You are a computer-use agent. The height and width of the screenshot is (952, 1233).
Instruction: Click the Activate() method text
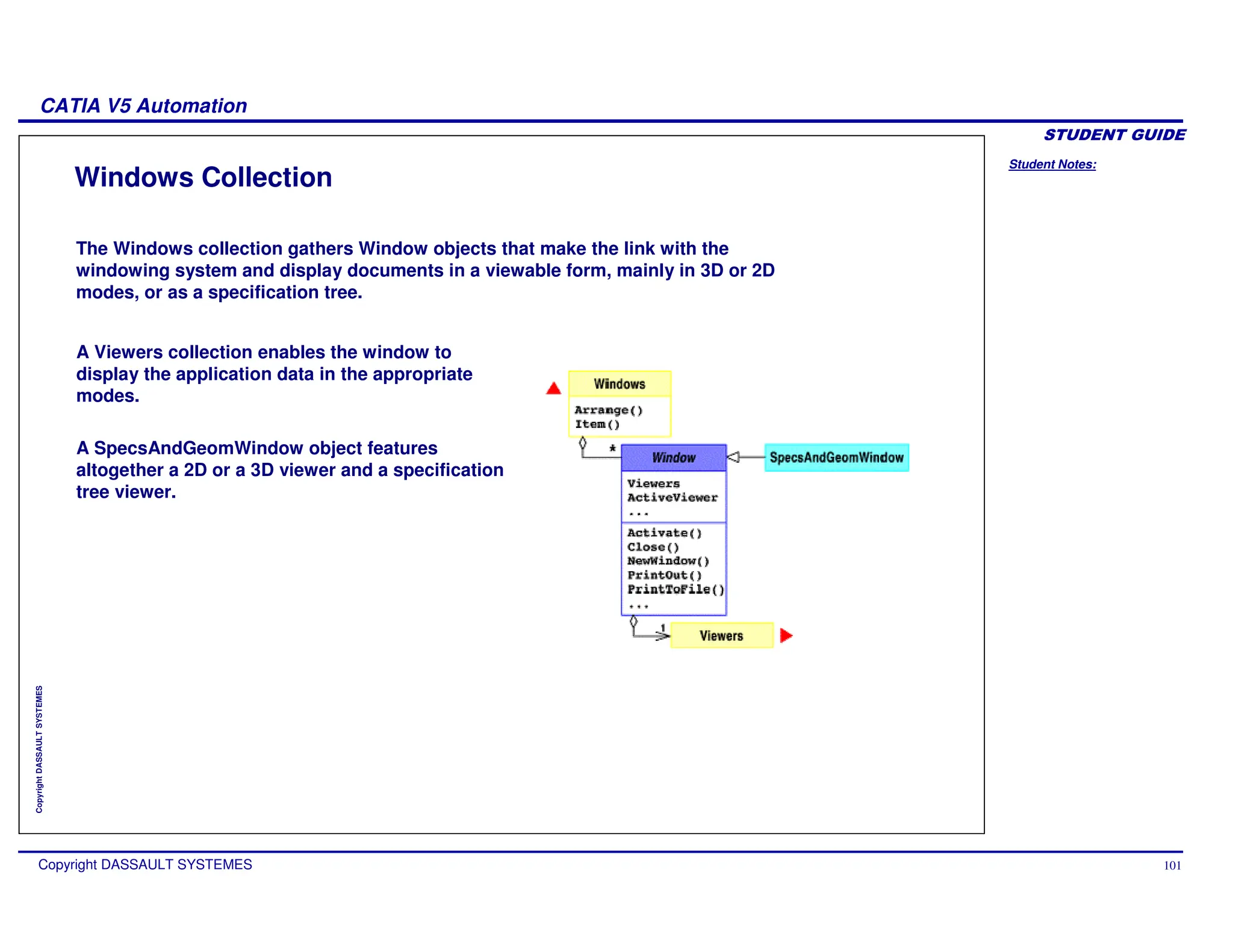(x=665, y=533)
